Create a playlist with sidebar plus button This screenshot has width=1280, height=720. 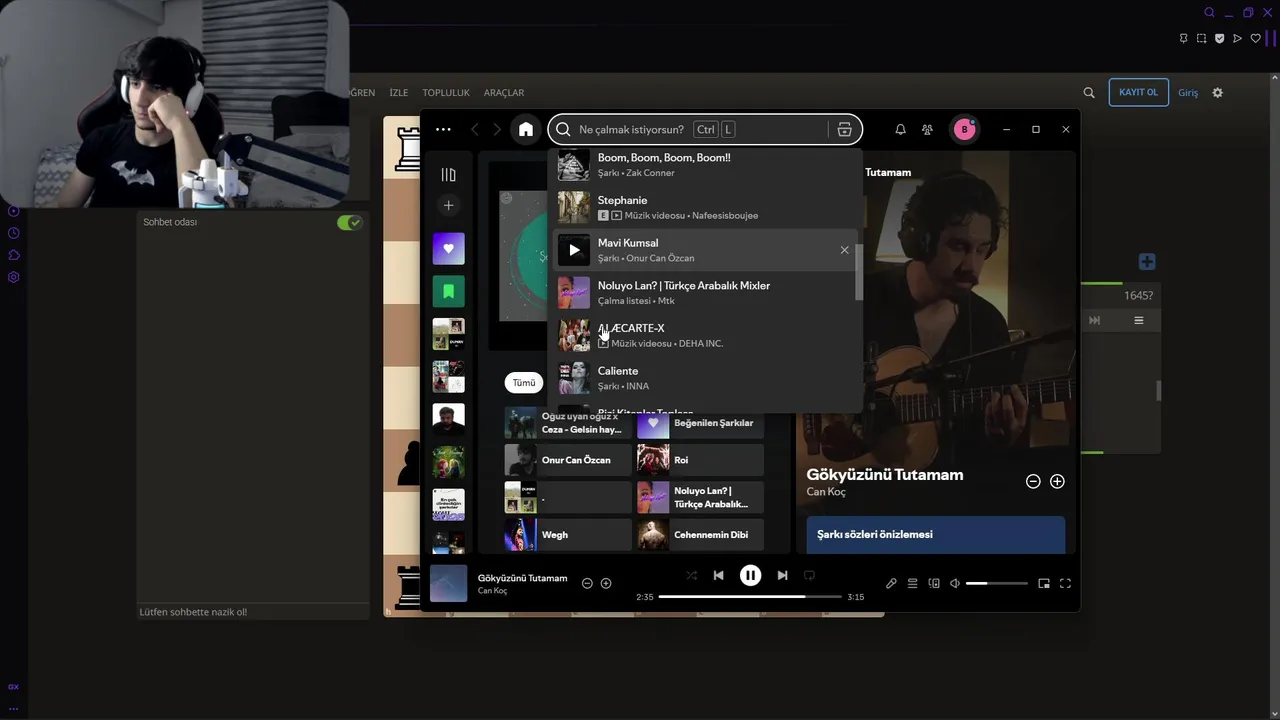[x=448, y=205]
